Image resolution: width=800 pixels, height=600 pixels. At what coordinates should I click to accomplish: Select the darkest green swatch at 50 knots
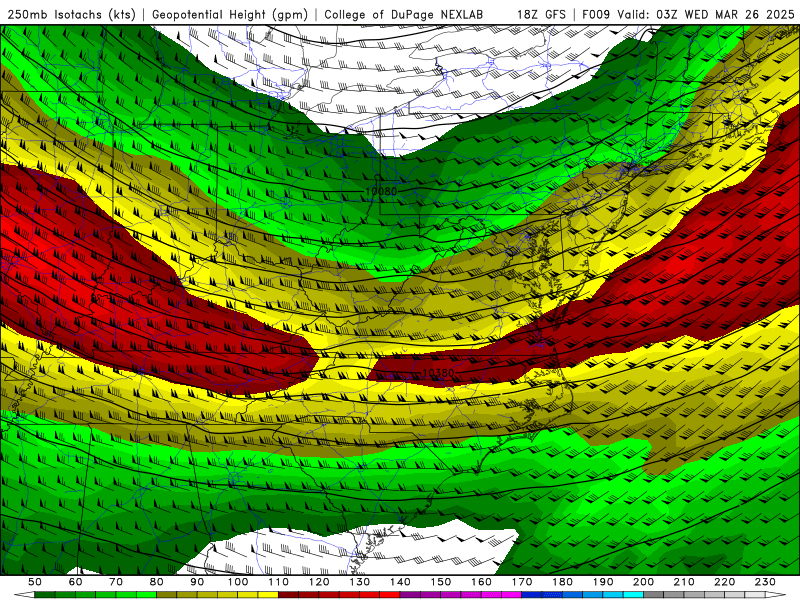(45, 595)
